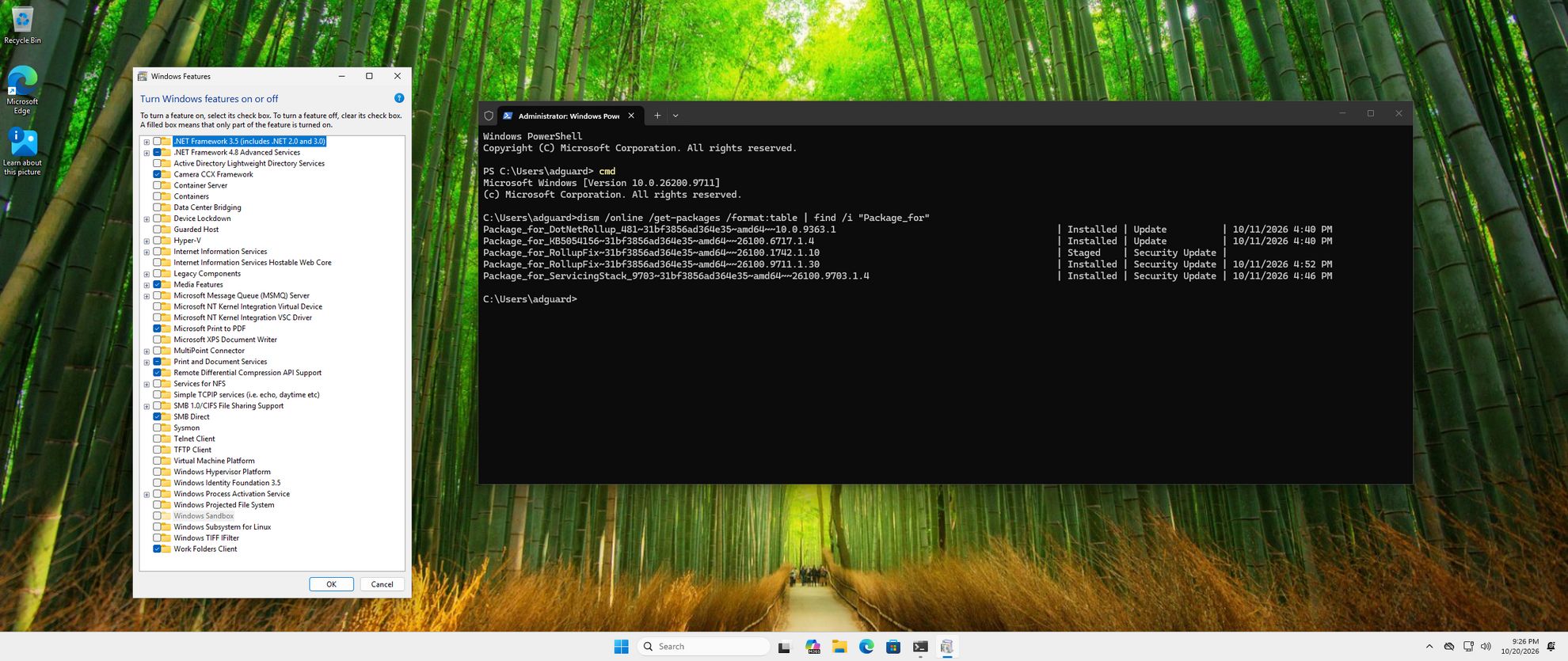This screenshot has width=1568, height=661.
Task: Maximize the Windows Features window
Action: click(x=369, y=76)
